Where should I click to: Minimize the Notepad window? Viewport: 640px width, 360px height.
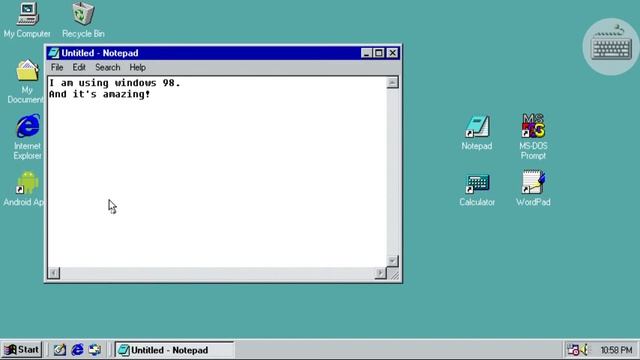click(367, 53)
